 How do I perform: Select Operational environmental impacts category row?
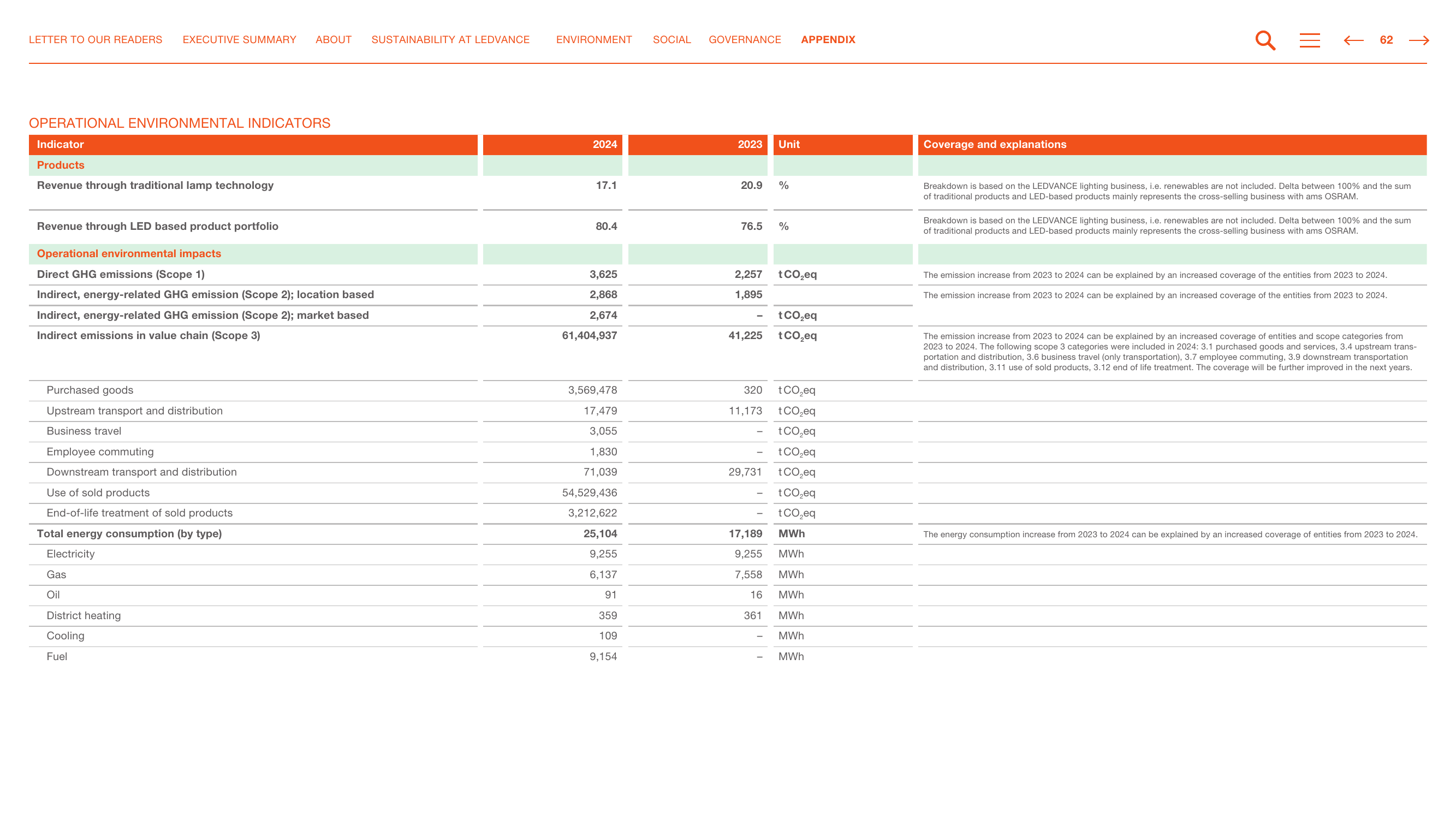pyautogui.click(x=728, y=254)
